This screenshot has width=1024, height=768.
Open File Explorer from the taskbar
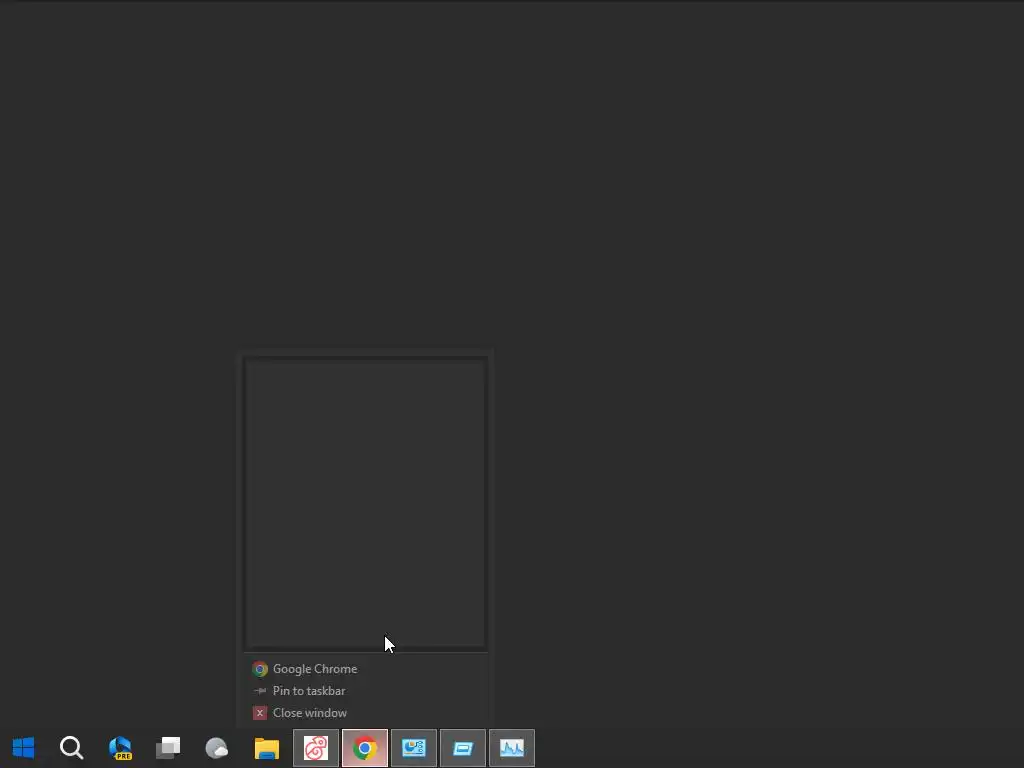point(266,748)
